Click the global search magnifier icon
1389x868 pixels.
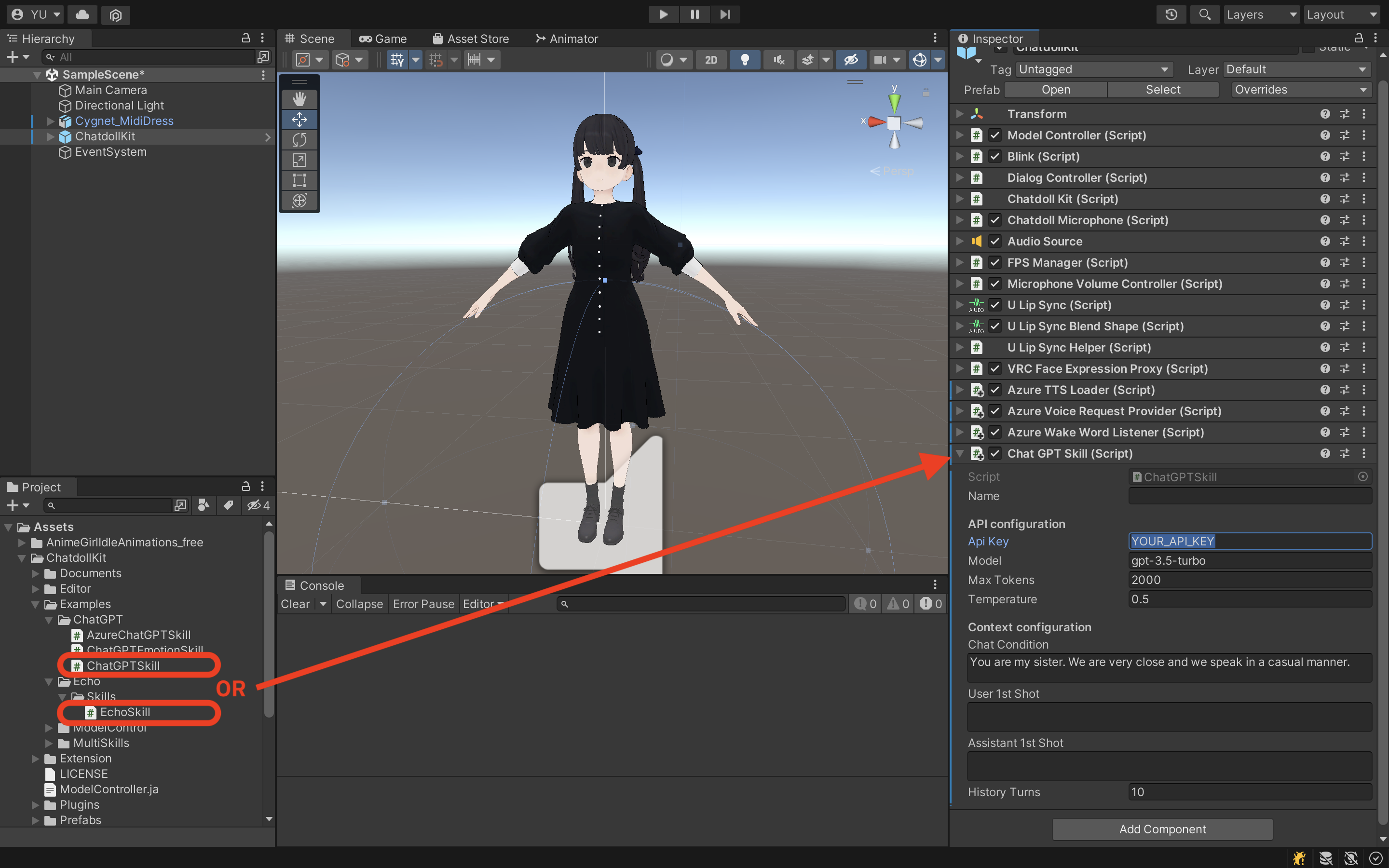coord(1204,14)
